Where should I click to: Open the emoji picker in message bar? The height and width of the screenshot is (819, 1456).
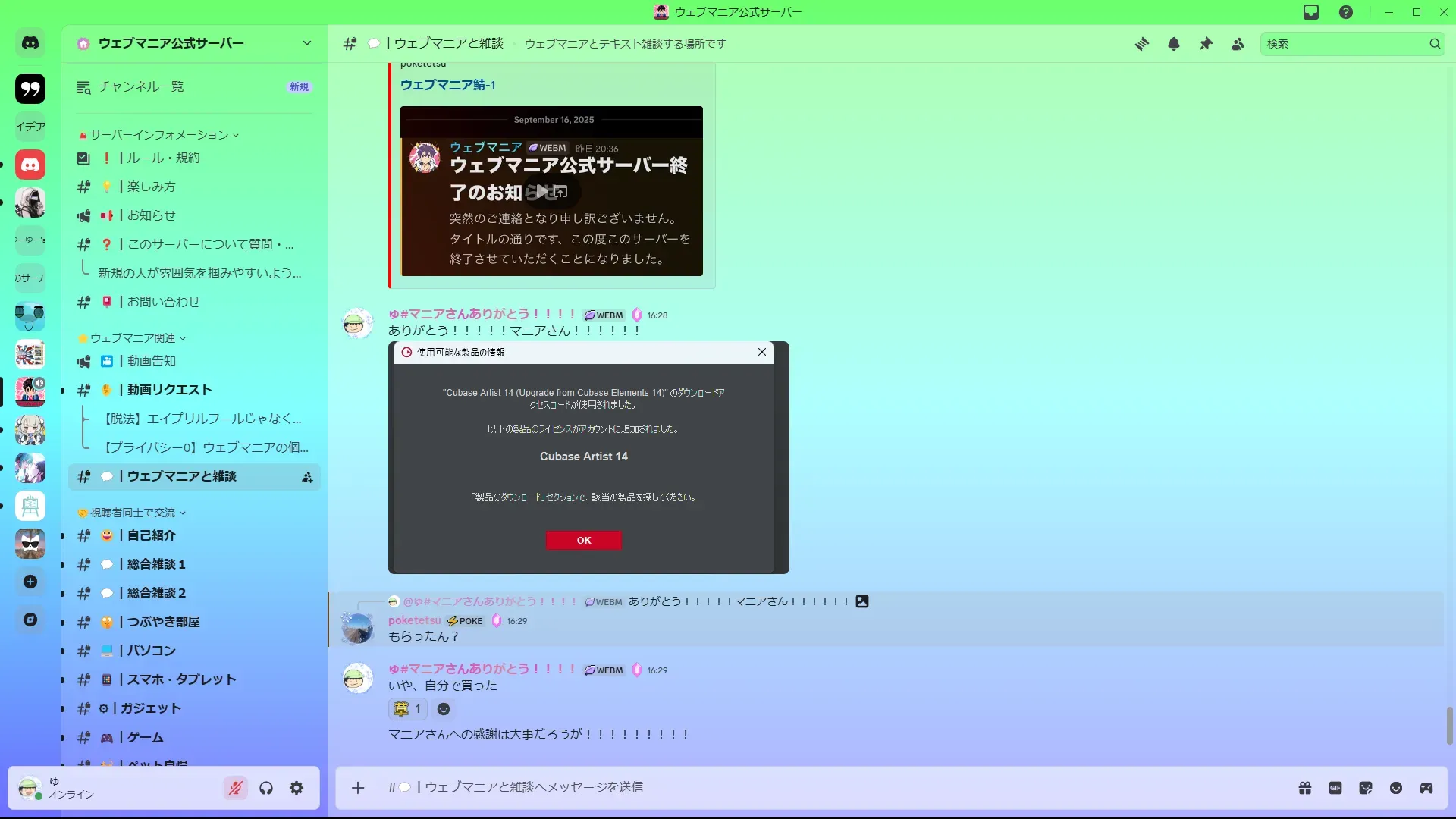tap(1396, 788)
